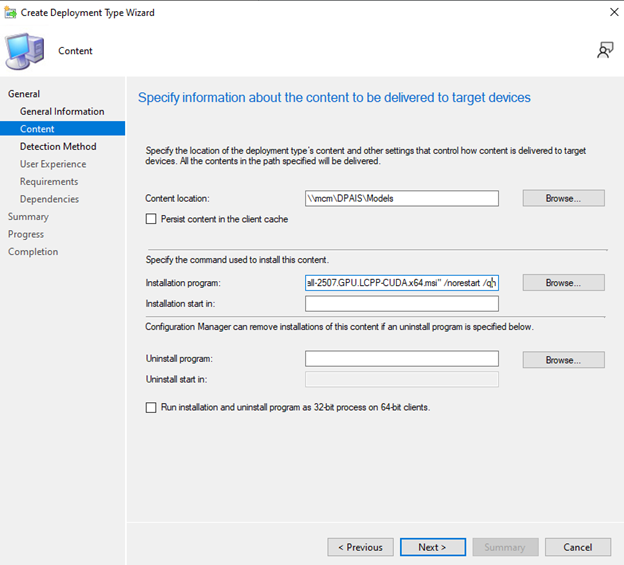Click the Progress step in sidebar
This screenshot has width=624, height=565.
[26, 234]
